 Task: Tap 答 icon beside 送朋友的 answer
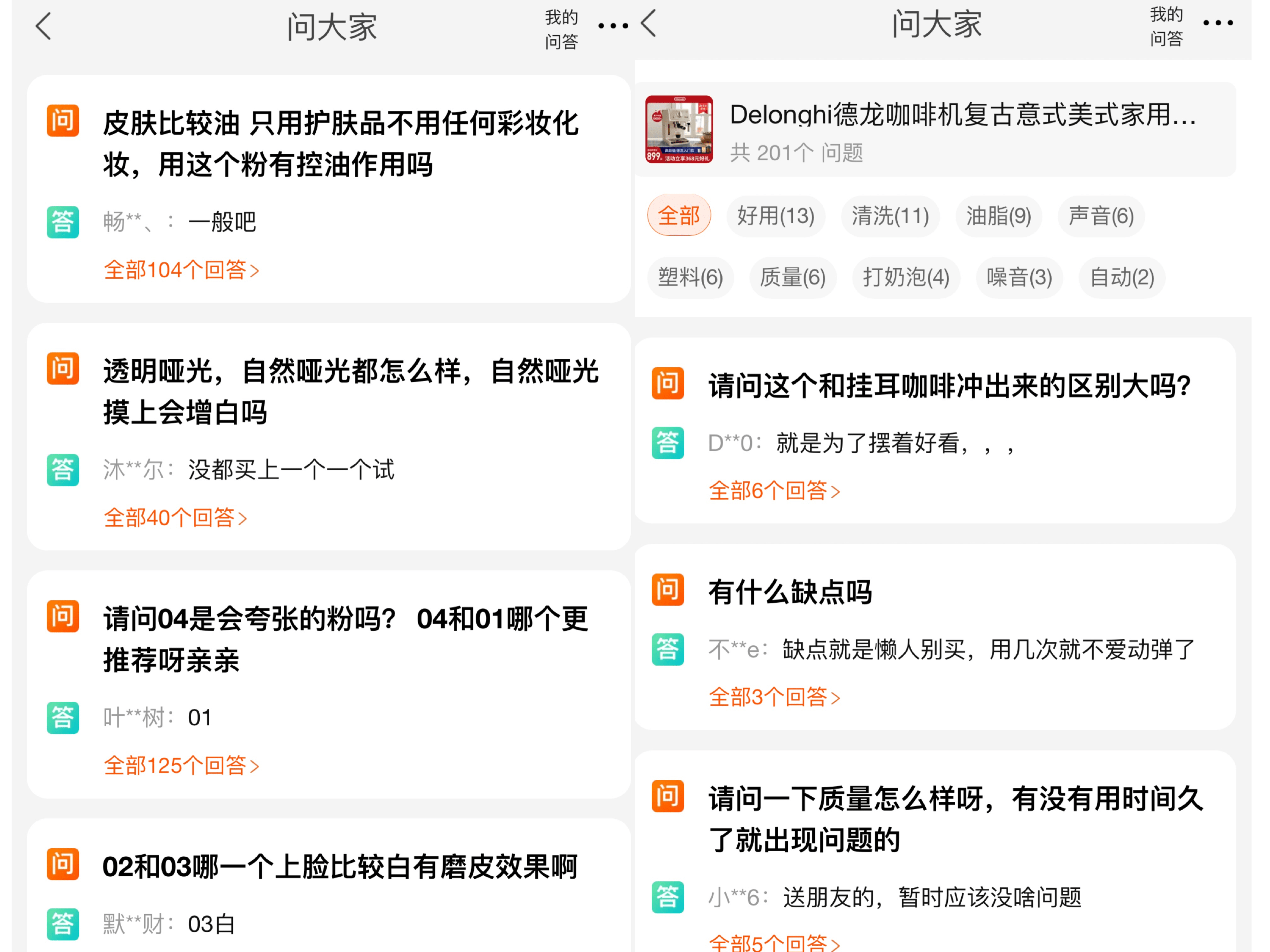pyautogui.click(x=668, y=898)
